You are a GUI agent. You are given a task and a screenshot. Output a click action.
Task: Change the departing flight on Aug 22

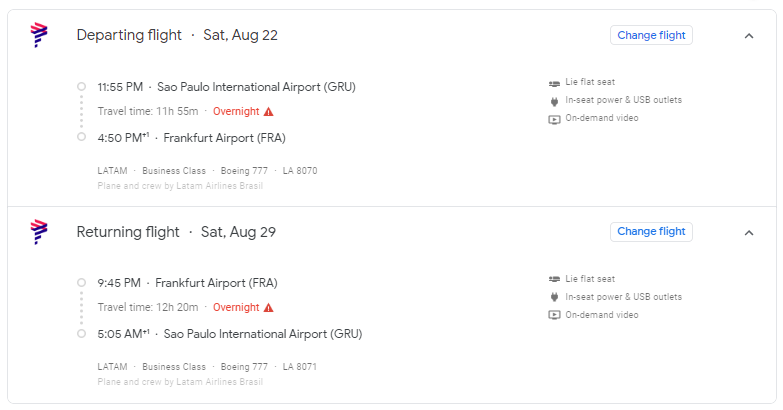[x=651, y=35]
